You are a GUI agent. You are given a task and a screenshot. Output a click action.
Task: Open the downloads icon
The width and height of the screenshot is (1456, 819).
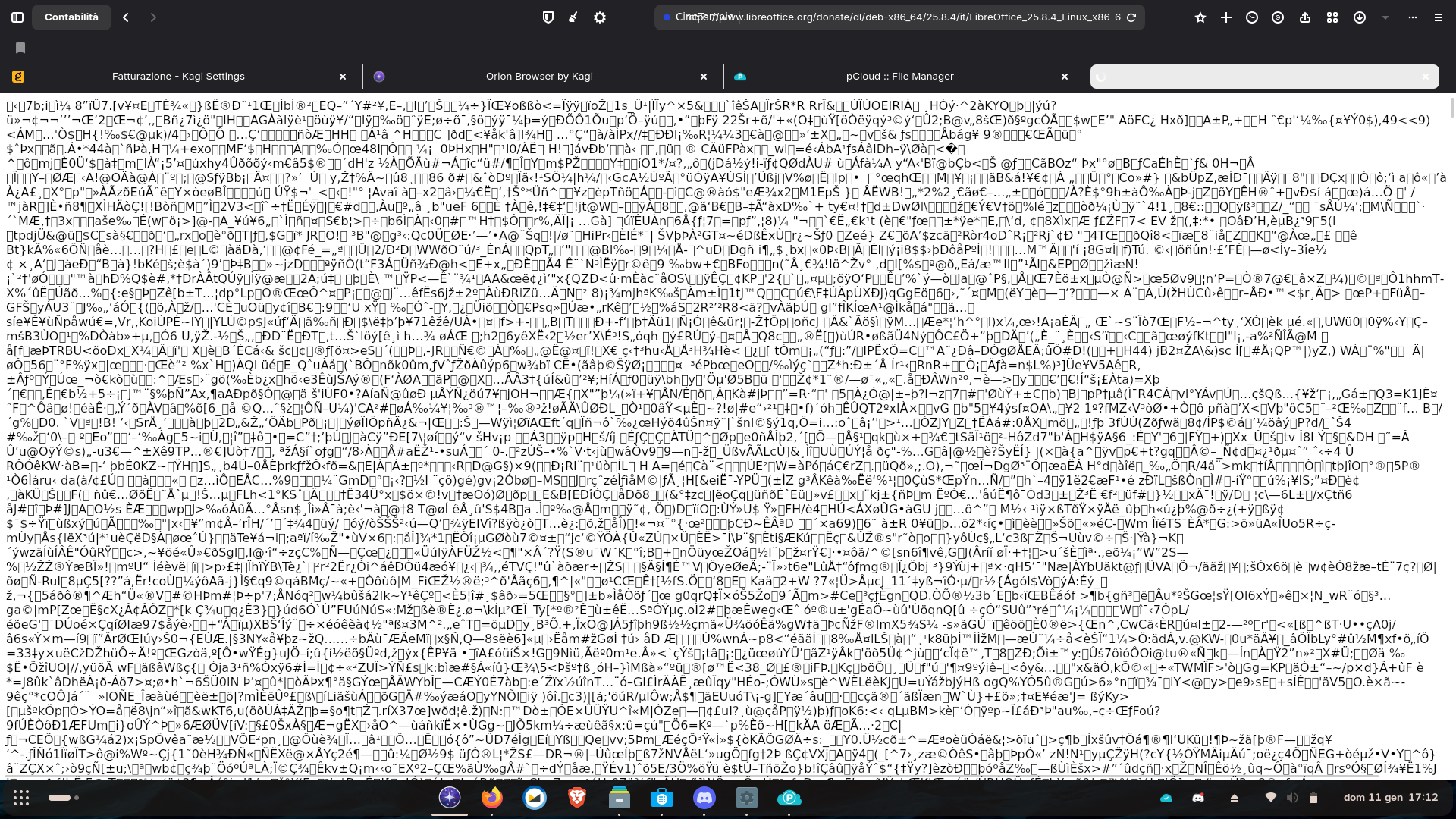click(x=1360, y=17)
